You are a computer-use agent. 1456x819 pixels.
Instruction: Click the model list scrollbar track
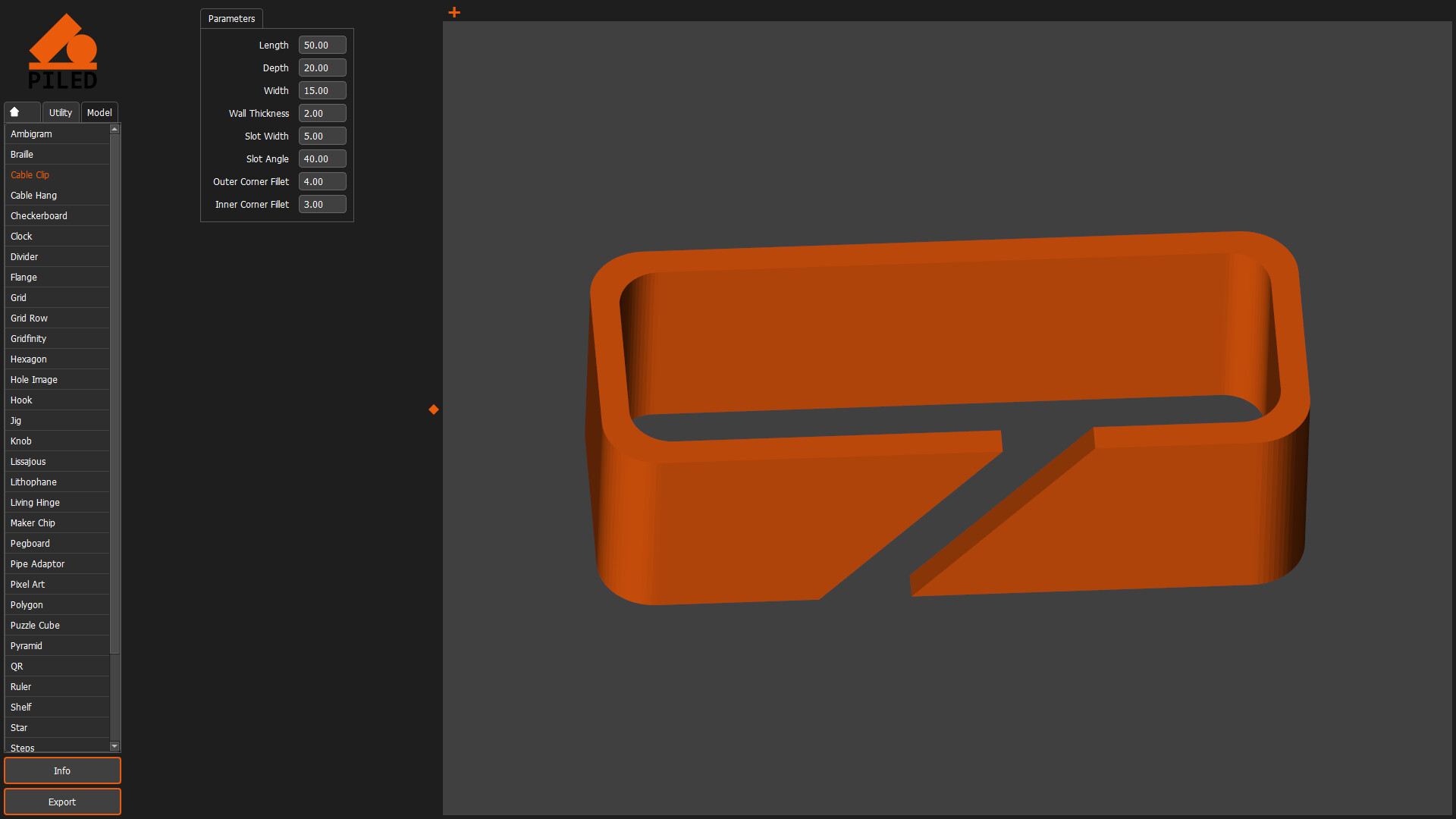pyautogui.click(x=115, y=698)
